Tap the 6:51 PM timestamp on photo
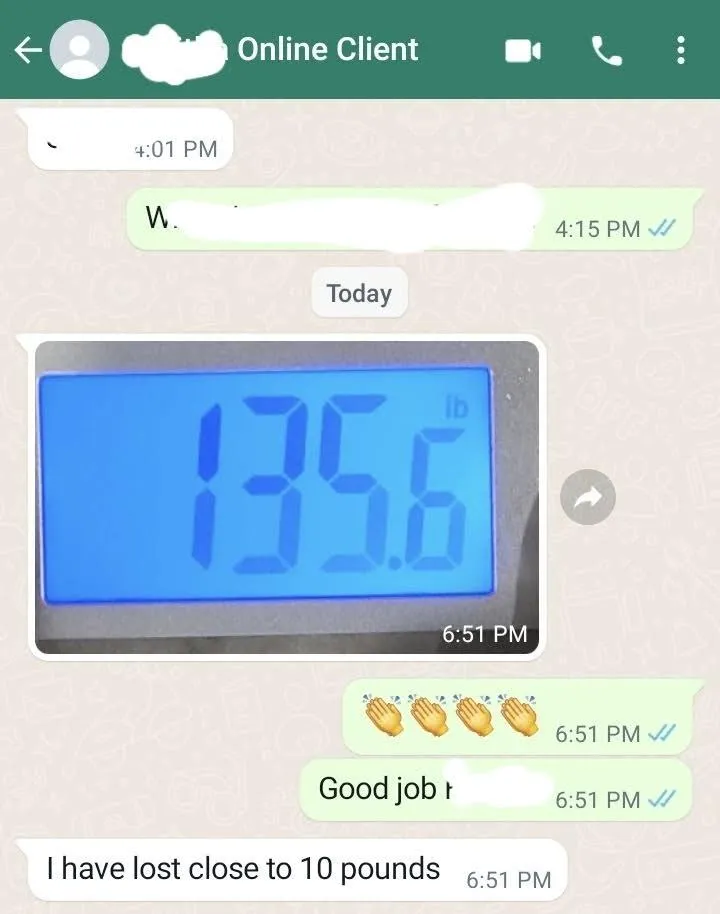 (485, 634)
